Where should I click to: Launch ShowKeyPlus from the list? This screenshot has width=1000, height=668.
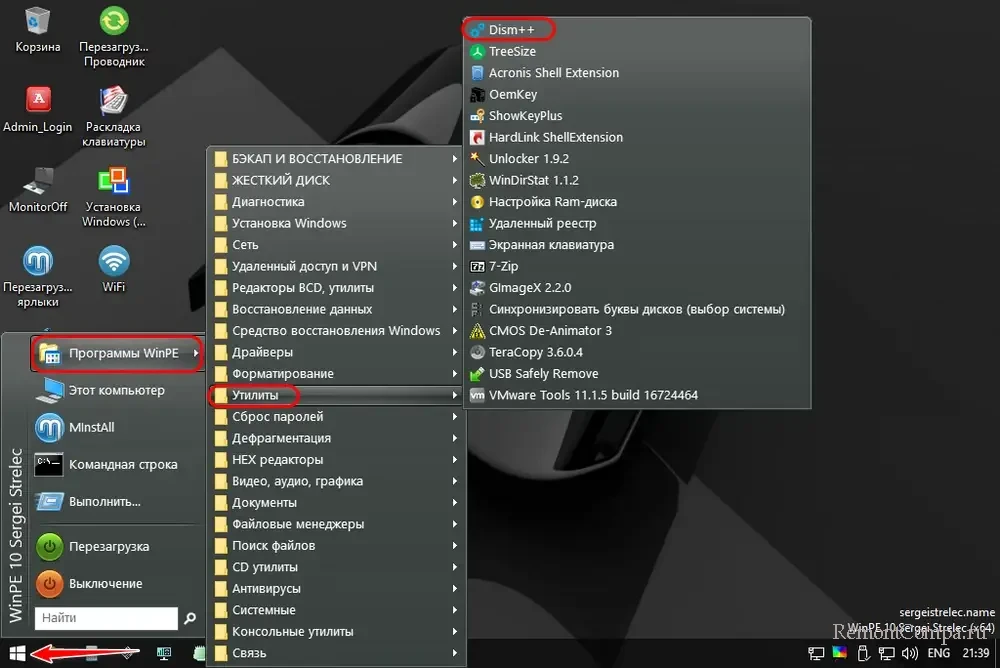click(x=637, y=115)
